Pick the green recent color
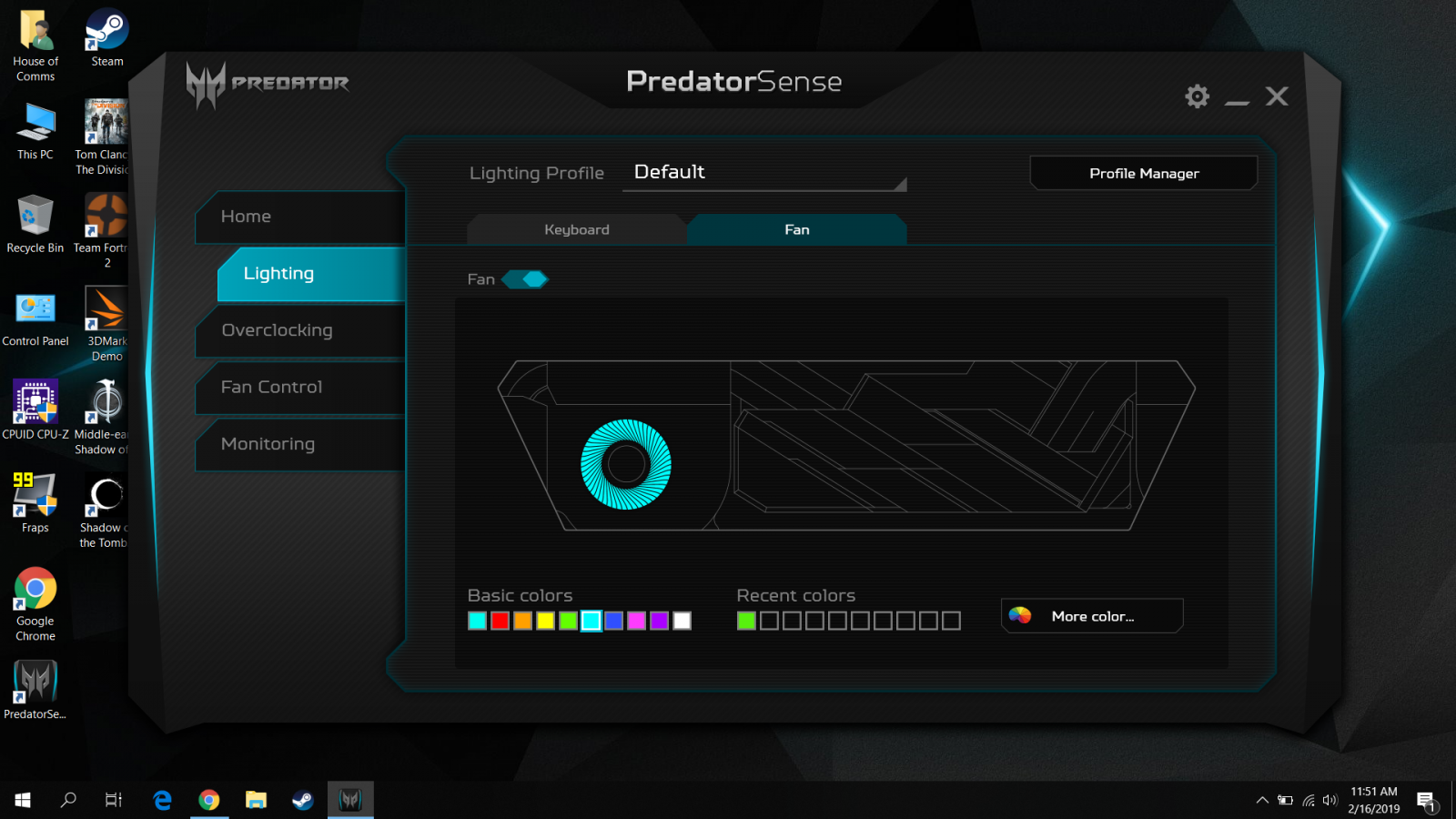The height and width of the screenshot is (819, 1456). (x=746, y=621)
